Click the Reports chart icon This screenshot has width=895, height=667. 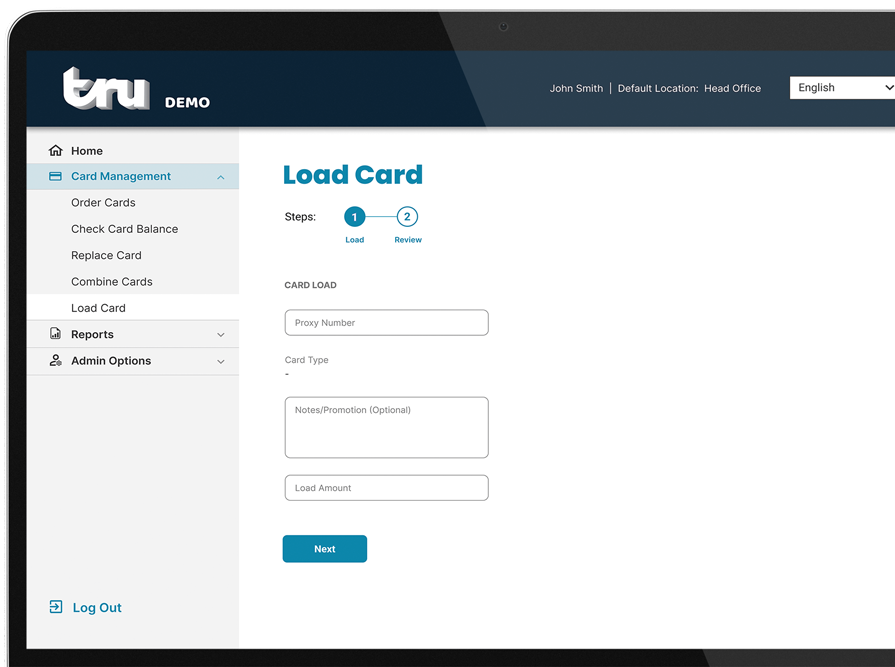pos(56,334)
